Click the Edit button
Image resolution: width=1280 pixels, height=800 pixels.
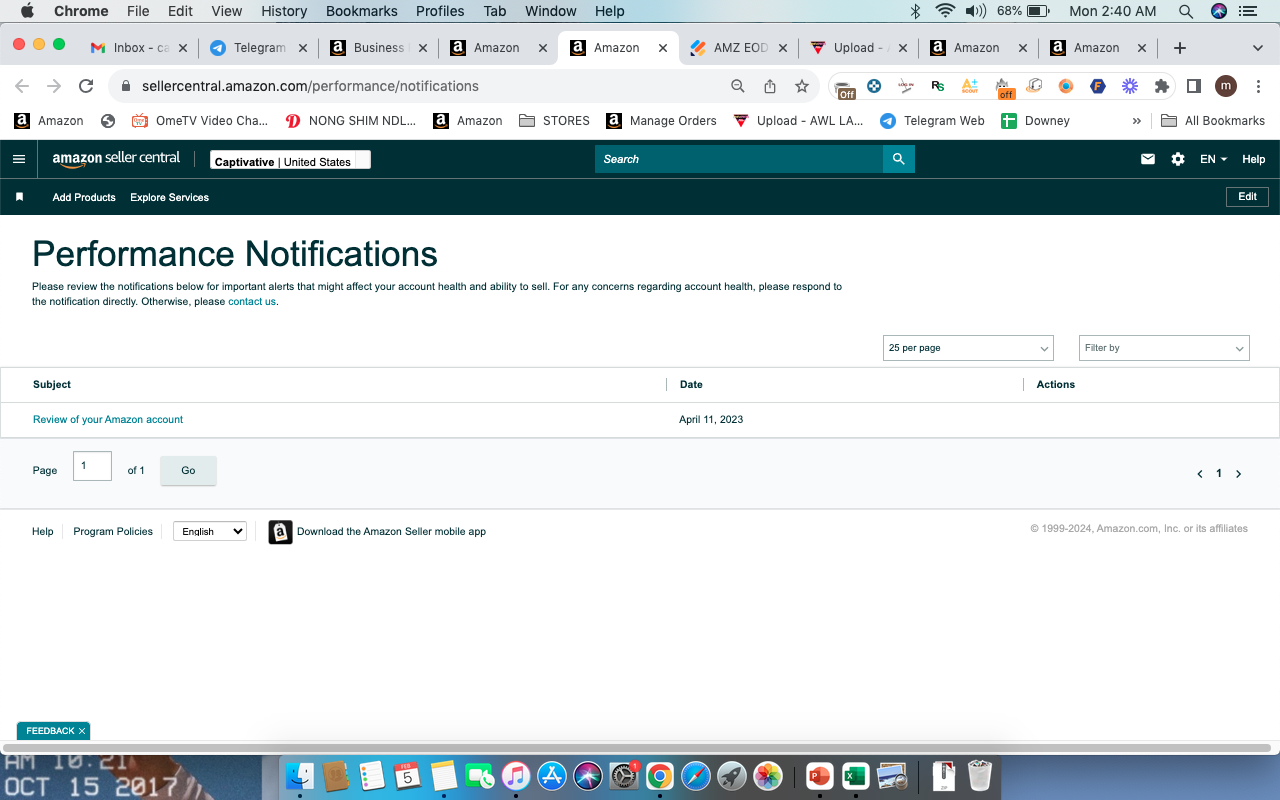pos(1247,197)
